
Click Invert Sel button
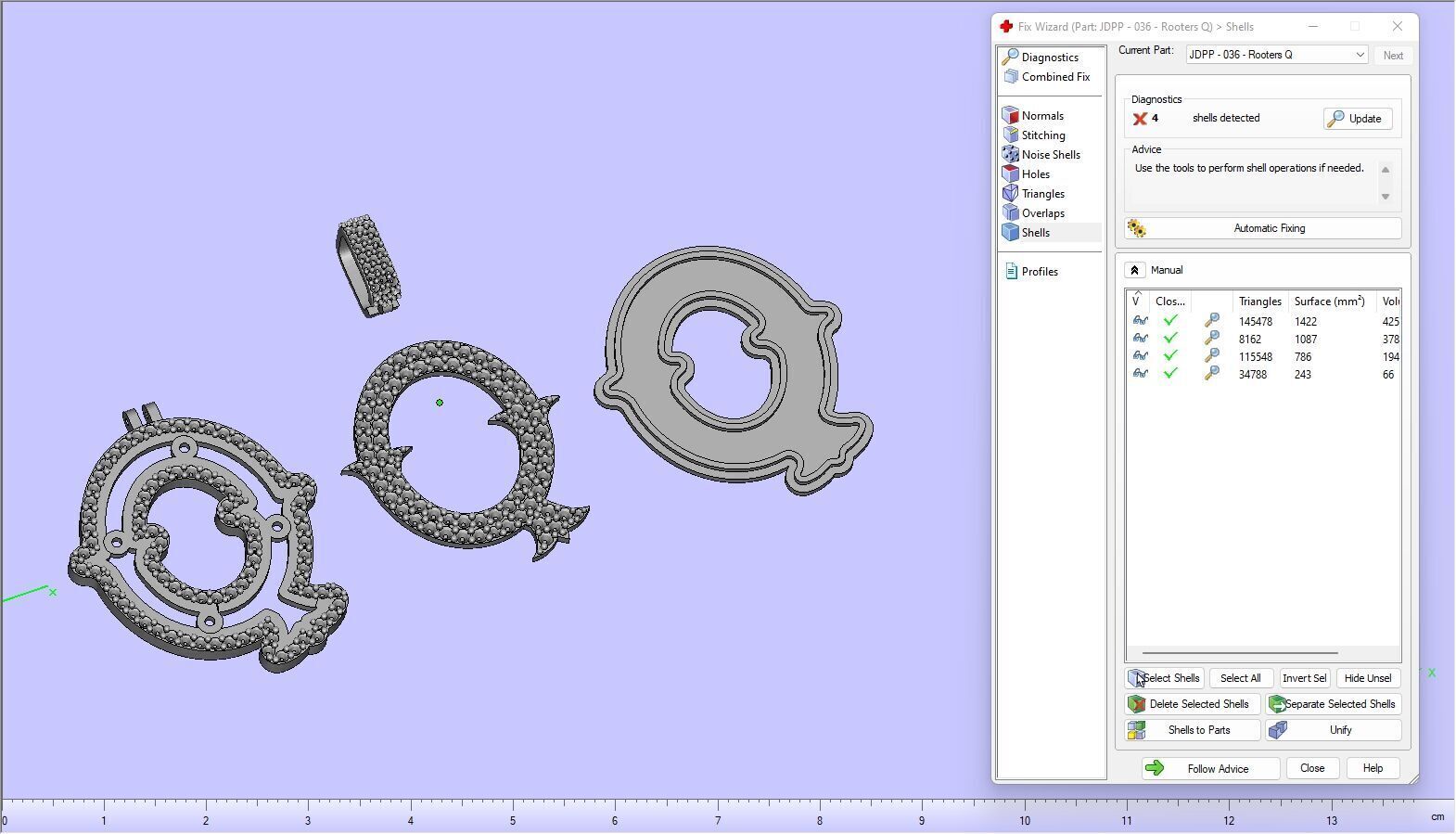[x=1304, y=678]
